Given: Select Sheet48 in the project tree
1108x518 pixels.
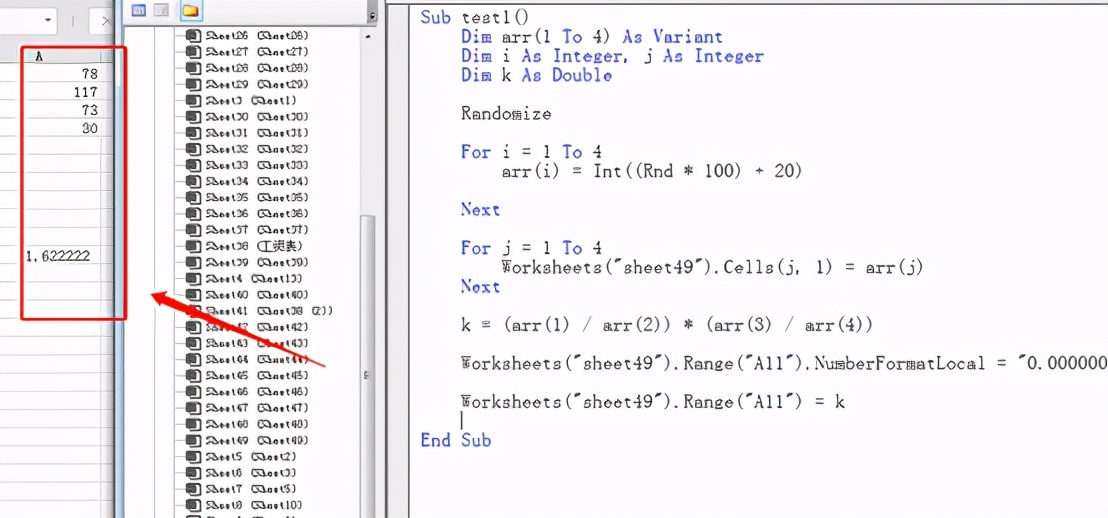Looking at the screenshot, I should (247, 424).
